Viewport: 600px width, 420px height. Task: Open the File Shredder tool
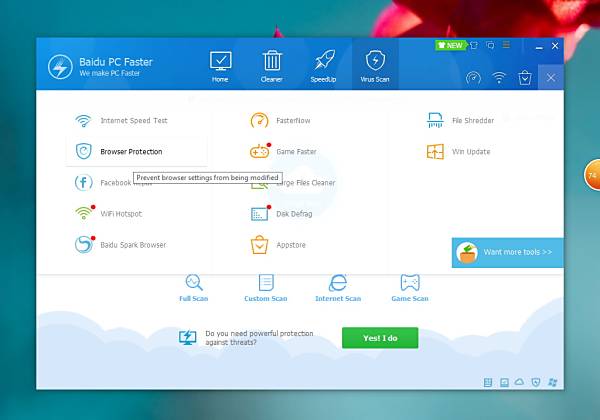click(x=460, y=120)
